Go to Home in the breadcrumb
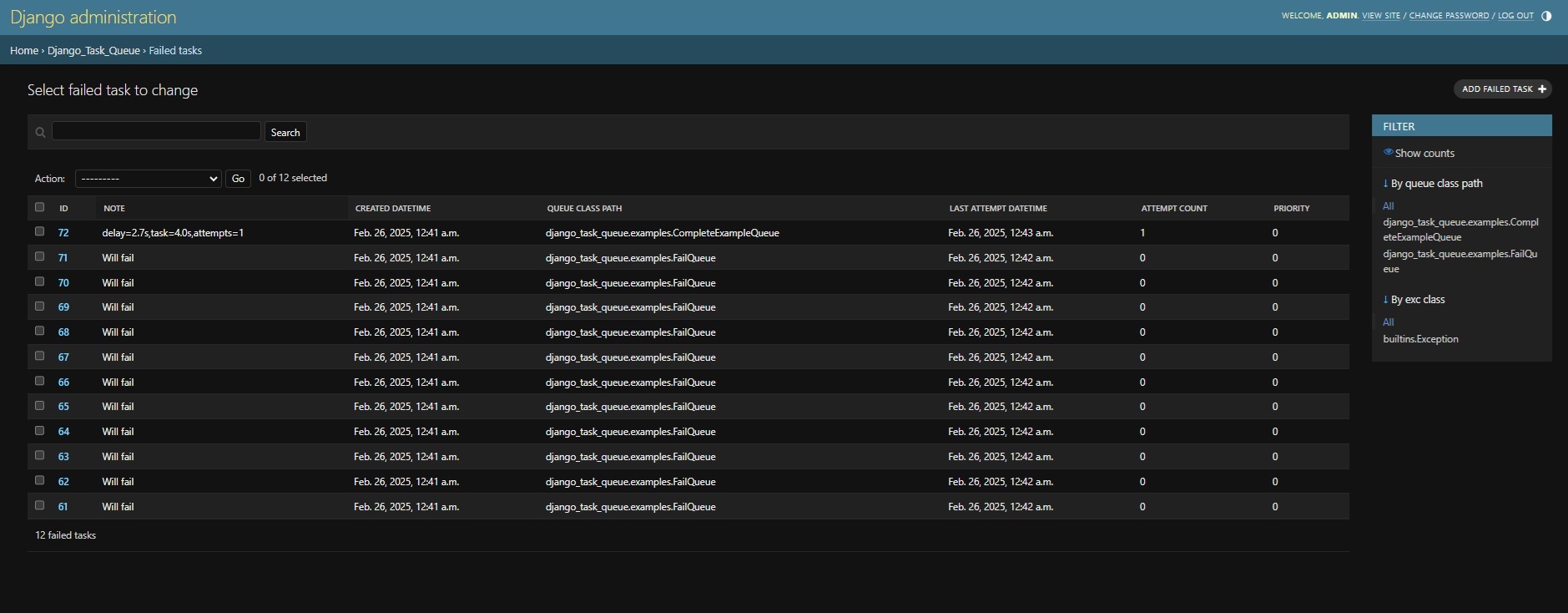The width and height of the screenshot is (1568, 613). [x=24, y=50]
